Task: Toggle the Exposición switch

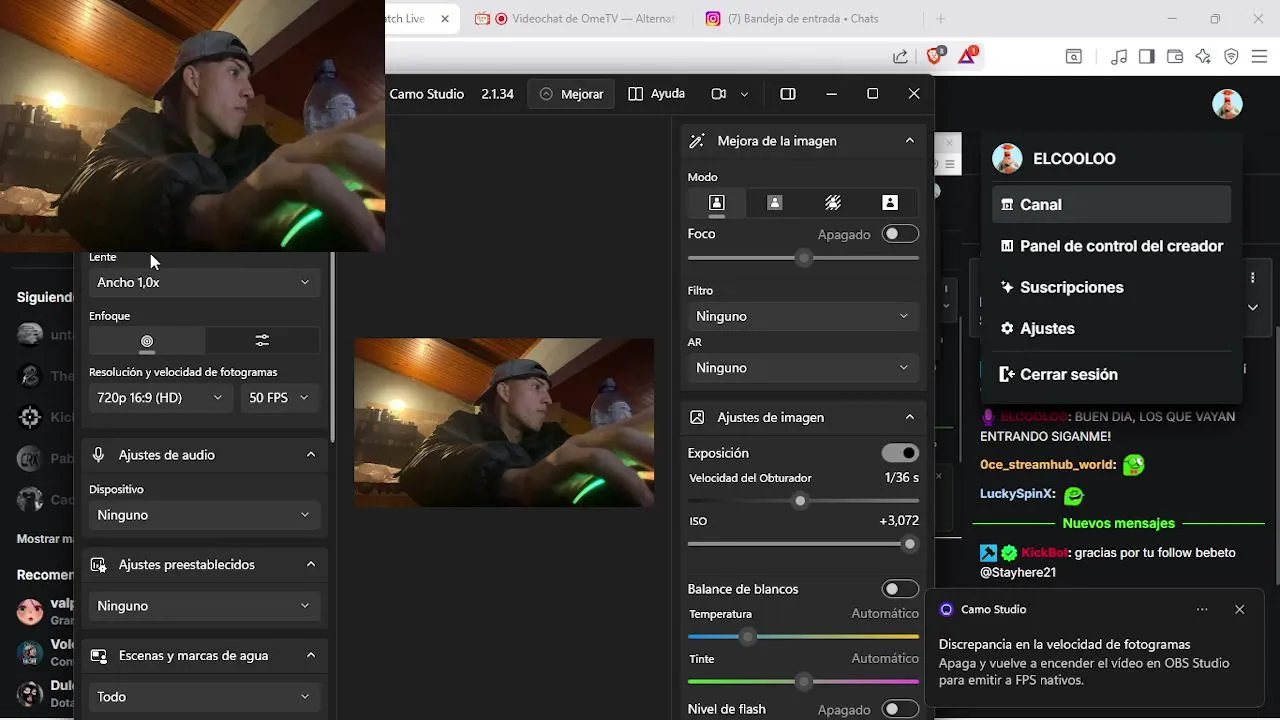Action: click(900, 453)
